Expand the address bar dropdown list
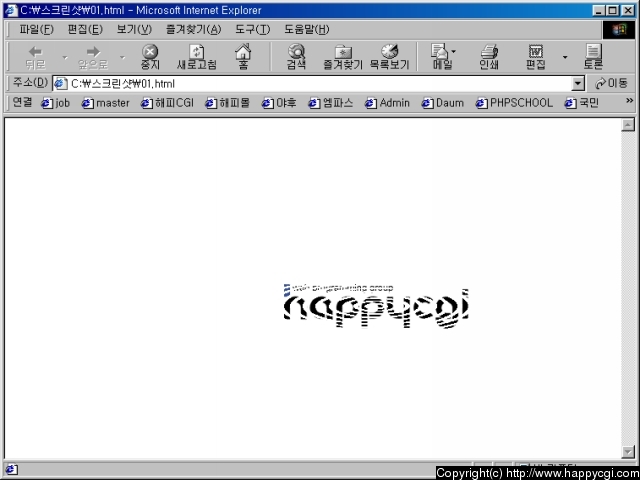 click(x=578, y=84)
